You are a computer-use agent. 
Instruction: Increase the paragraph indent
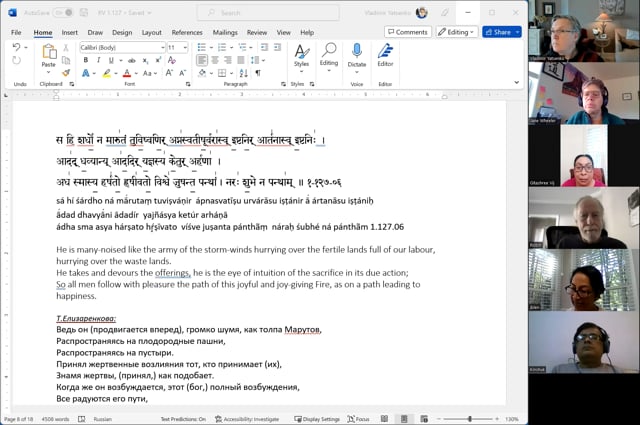click(x=278, y=47)
